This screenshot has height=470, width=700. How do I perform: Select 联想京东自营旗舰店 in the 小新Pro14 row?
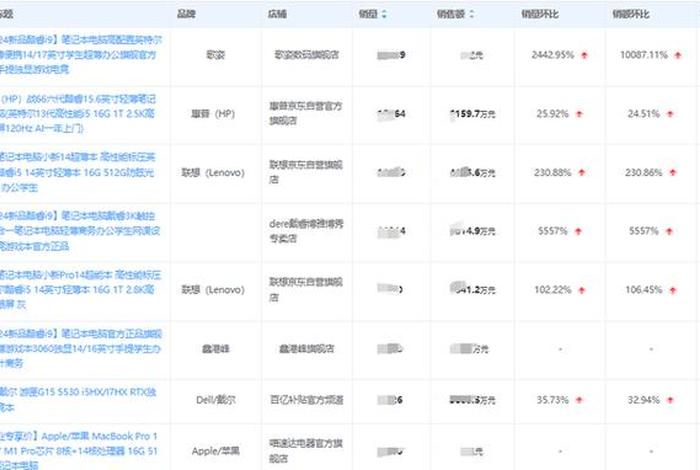tap(306, 289)
